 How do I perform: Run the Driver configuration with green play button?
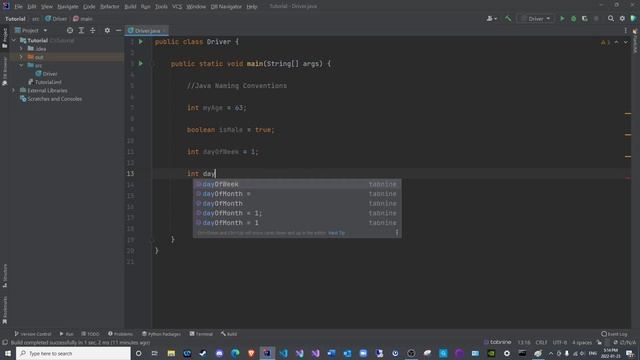point(562,19)
